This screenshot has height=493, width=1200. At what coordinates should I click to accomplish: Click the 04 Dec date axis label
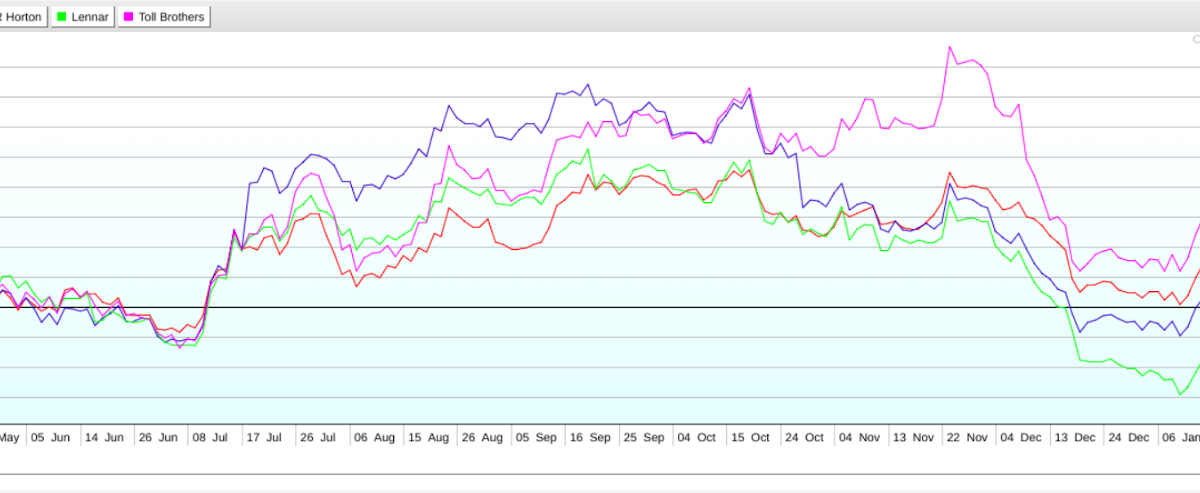point(1020,437)
